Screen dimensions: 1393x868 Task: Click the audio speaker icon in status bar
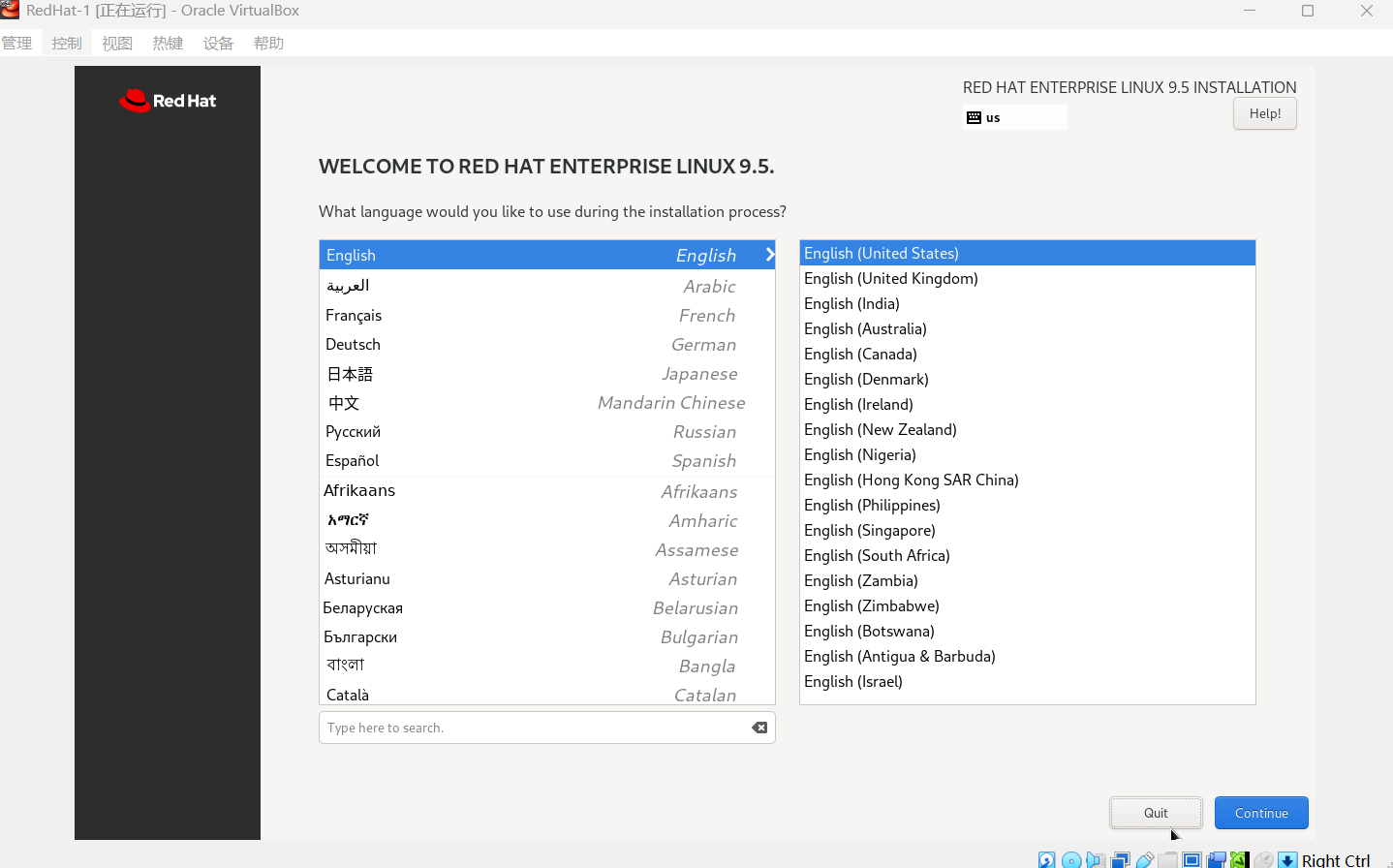[x=1096, y=860]
